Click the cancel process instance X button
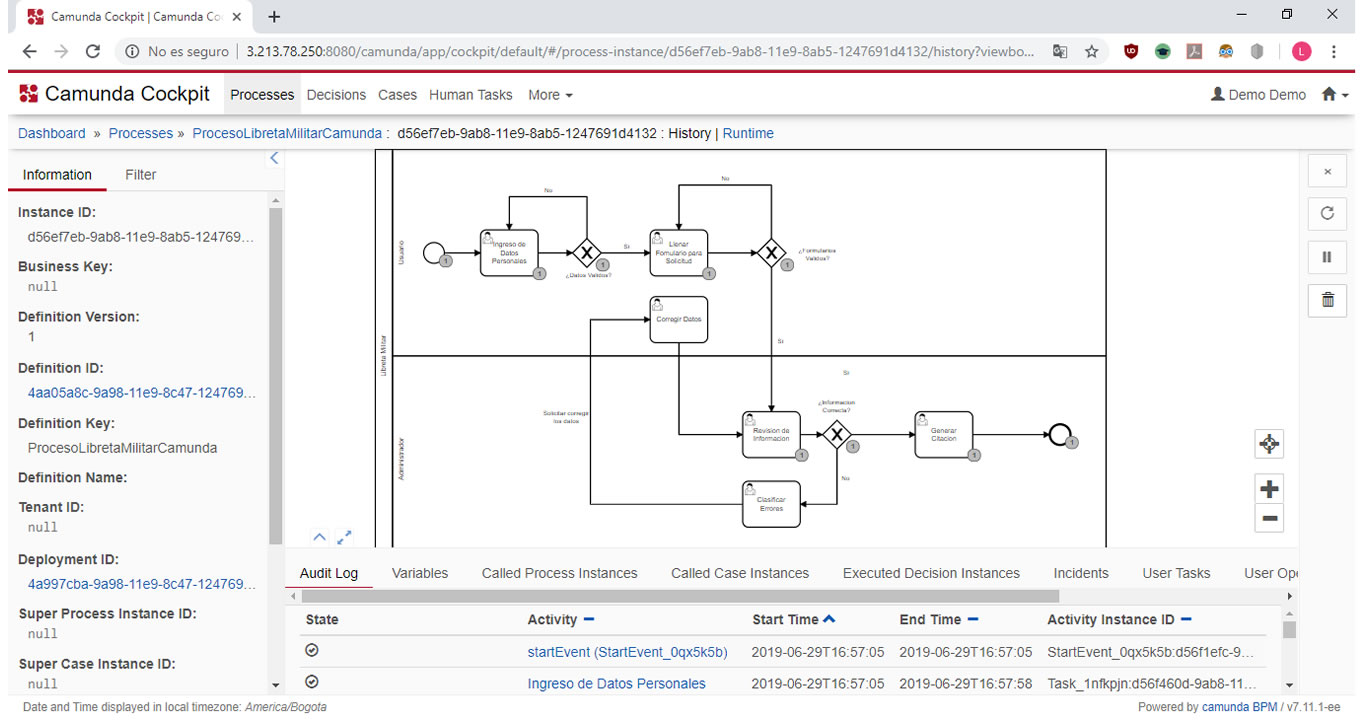 pyautogui.click(x=1327, y=172)
